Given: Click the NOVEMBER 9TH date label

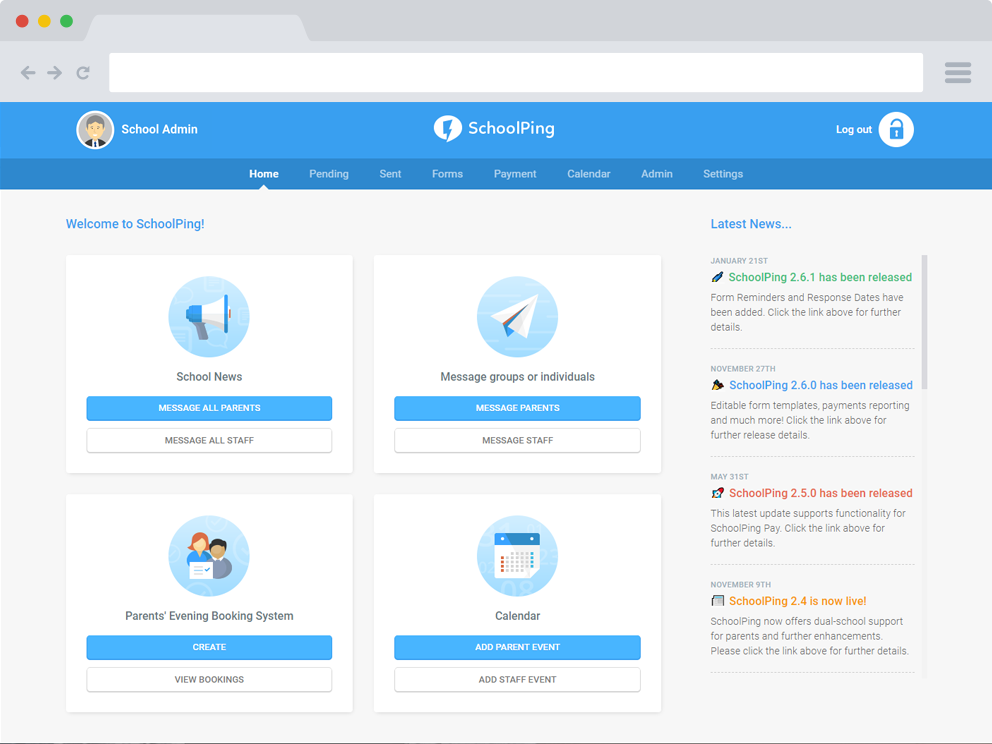Looking at the screenshot, I should pos(741,585).
